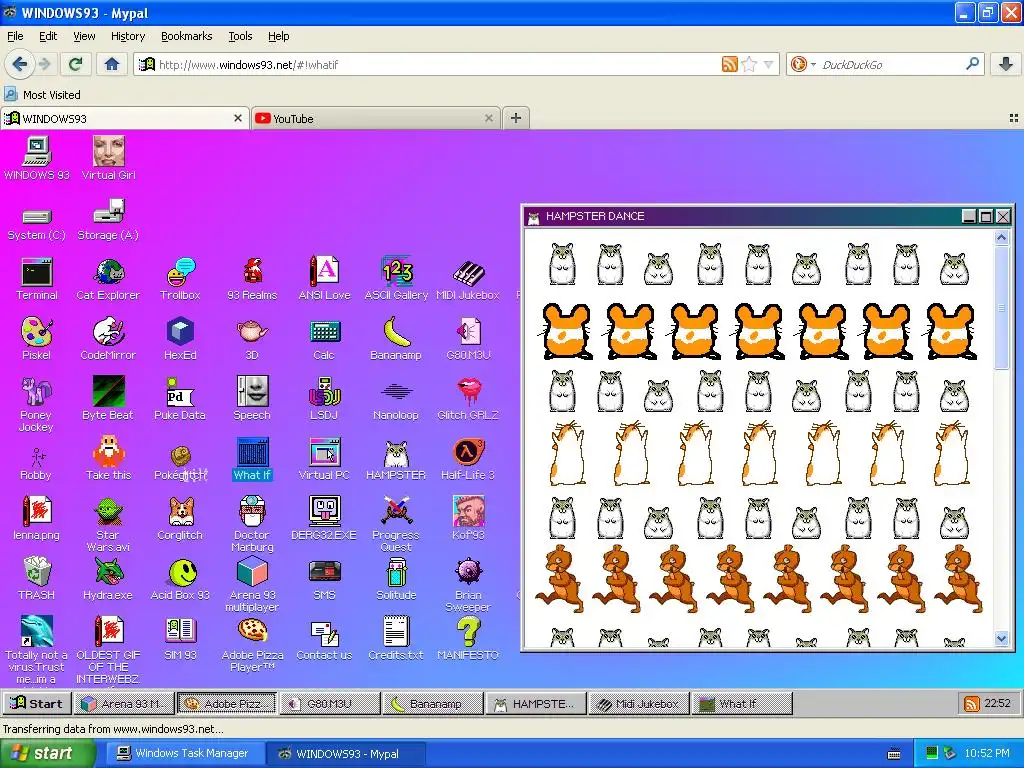The height and width of the screenshot is (768, 1024).
Task: Open the MANIFESTO question mark icon
Action: pos(468,639)
